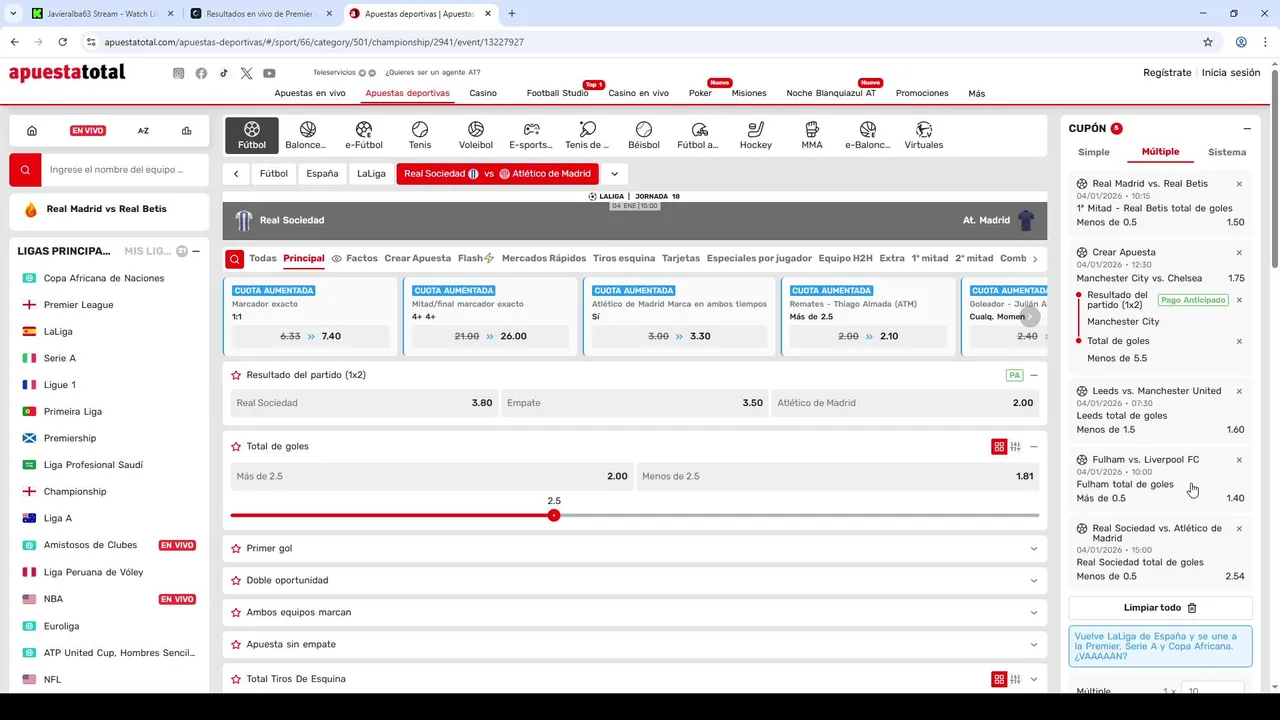Open the Tiros esquina market tab
This screenshot has height=720, width=1280.
click(624, 258)
